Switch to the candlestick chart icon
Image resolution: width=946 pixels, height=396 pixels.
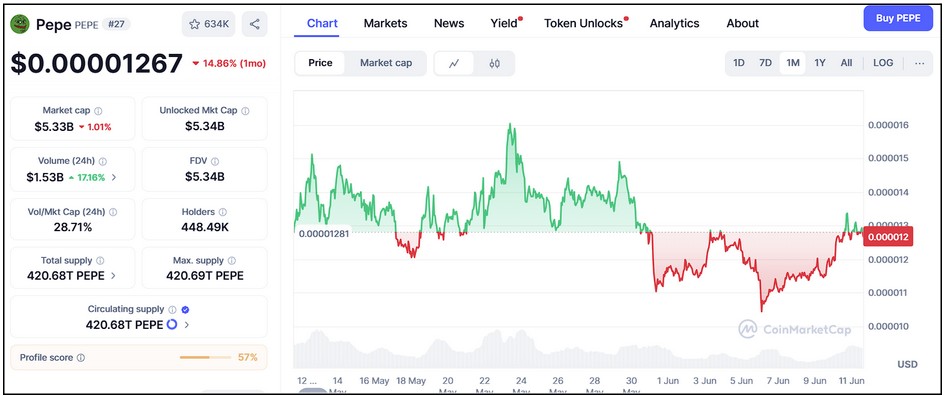pos(494,63)
